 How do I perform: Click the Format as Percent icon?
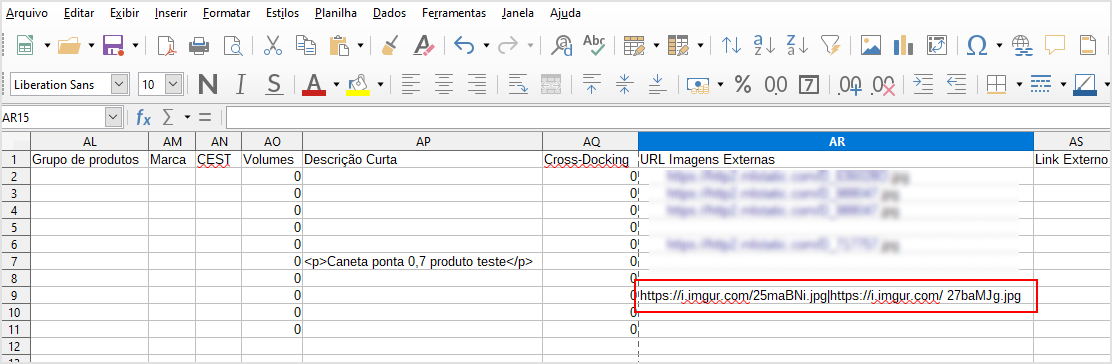(743, 85)
